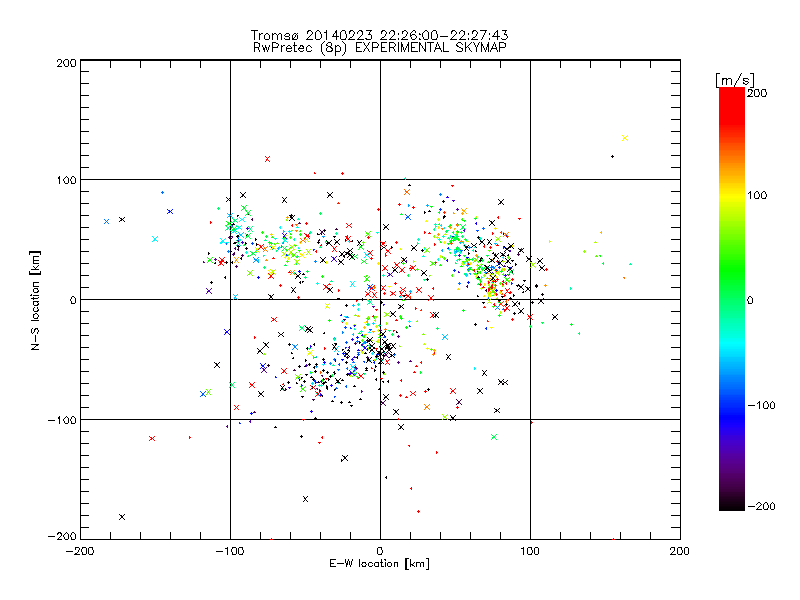This screenshot has height=600, width=800.
Task: Click the x-axis tick label -200
Action: click(x=80, y=551)
